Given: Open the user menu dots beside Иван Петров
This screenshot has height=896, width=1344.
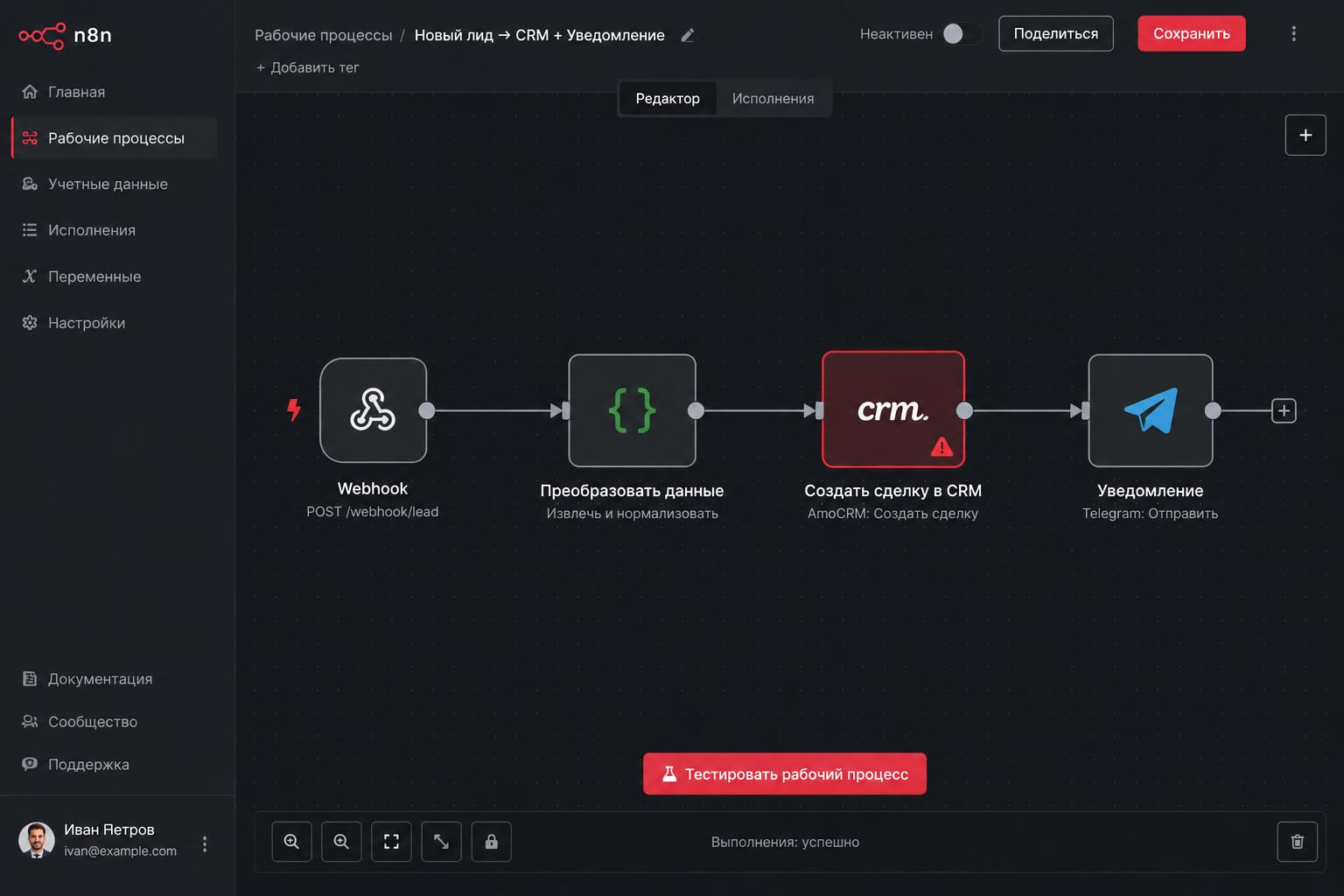Looking at the screenshot, I should pyautogui.click(x=205, y=843).
